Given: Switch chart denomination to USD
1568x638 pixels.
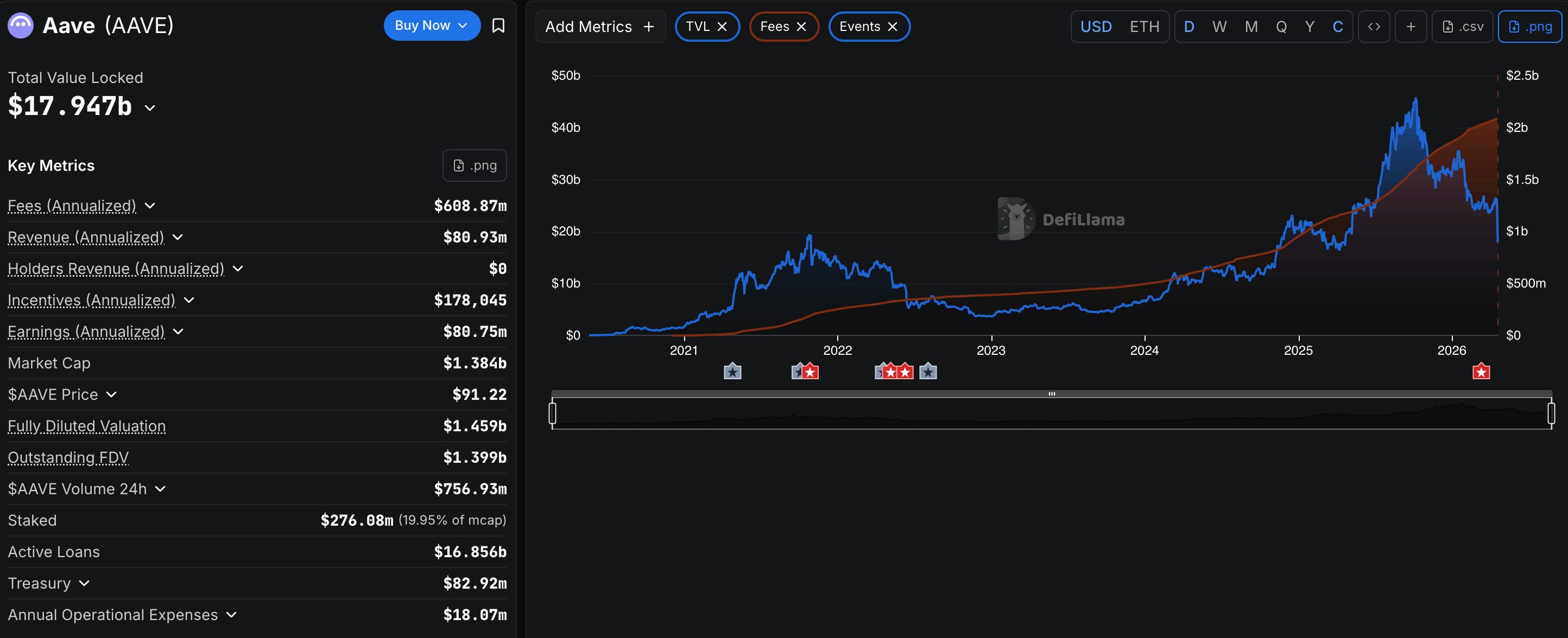Looking at the screenshot, I should (1096, 27).
